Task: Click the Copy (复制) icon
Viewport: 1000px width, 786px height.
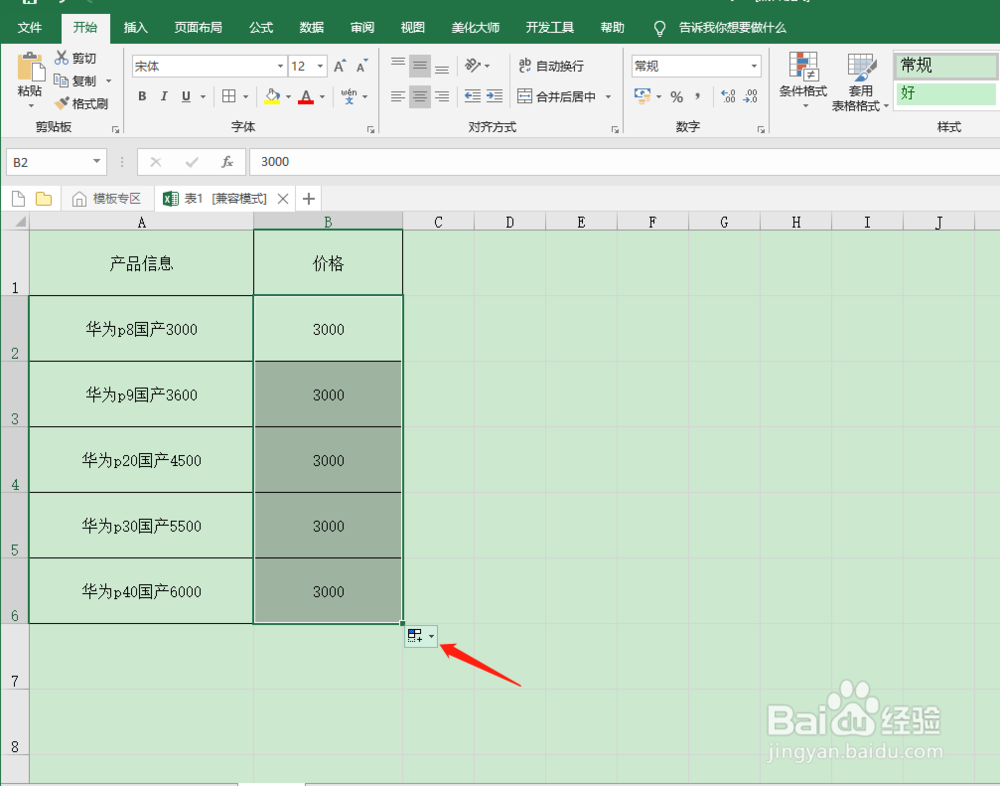Action: pyautogui.click(x=61, y=80)
